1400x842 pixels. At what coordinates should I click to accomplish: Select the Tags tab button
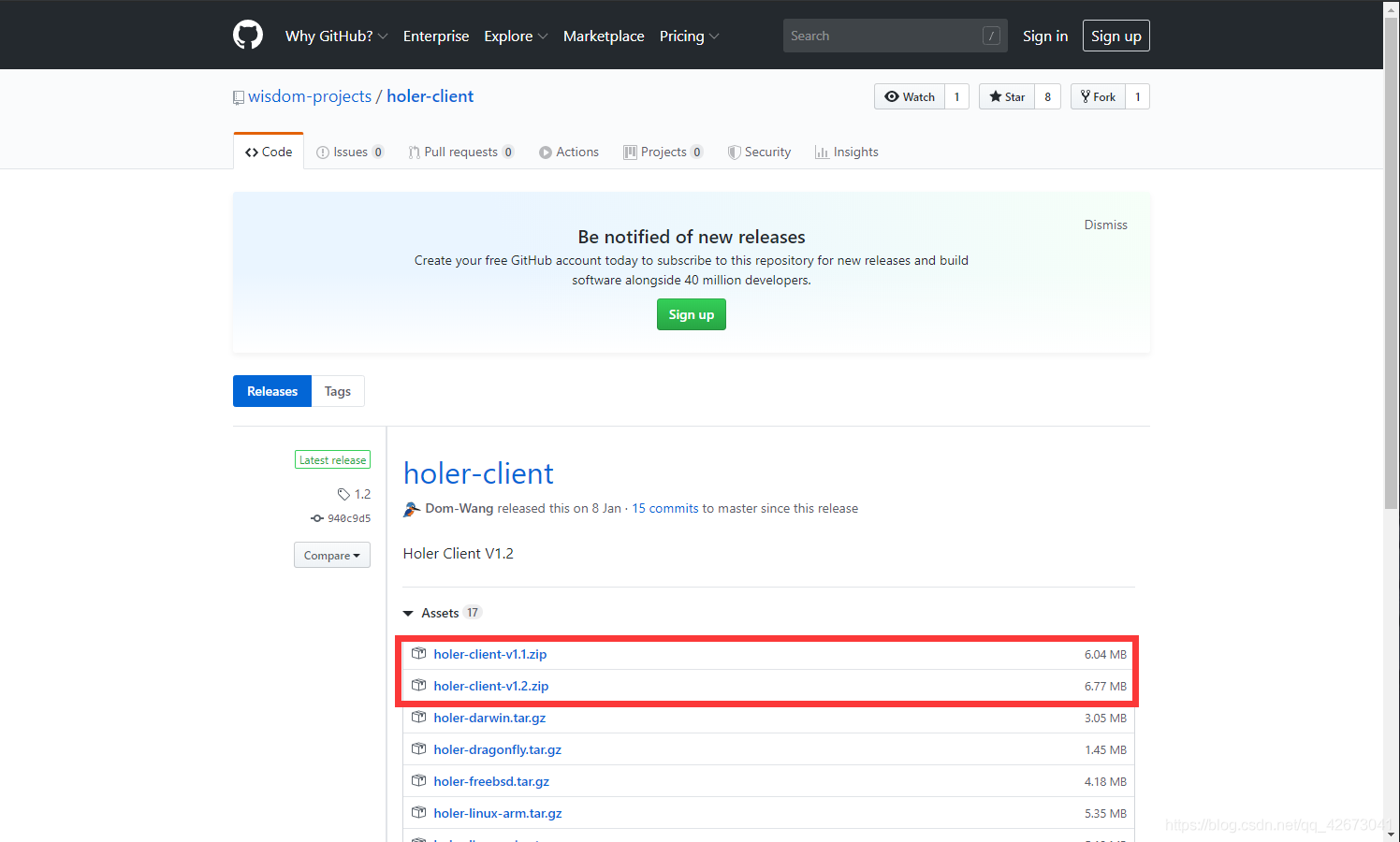(x=338, y=391)
